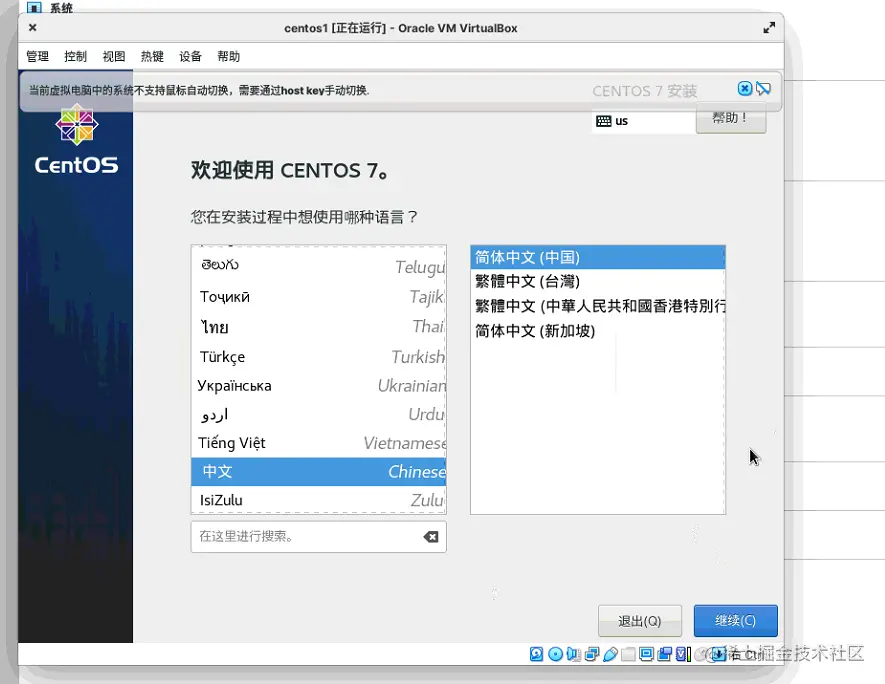Select Türkçe Turkish in the language list
The image size is (885, 684).
click(x=319, y=357)
